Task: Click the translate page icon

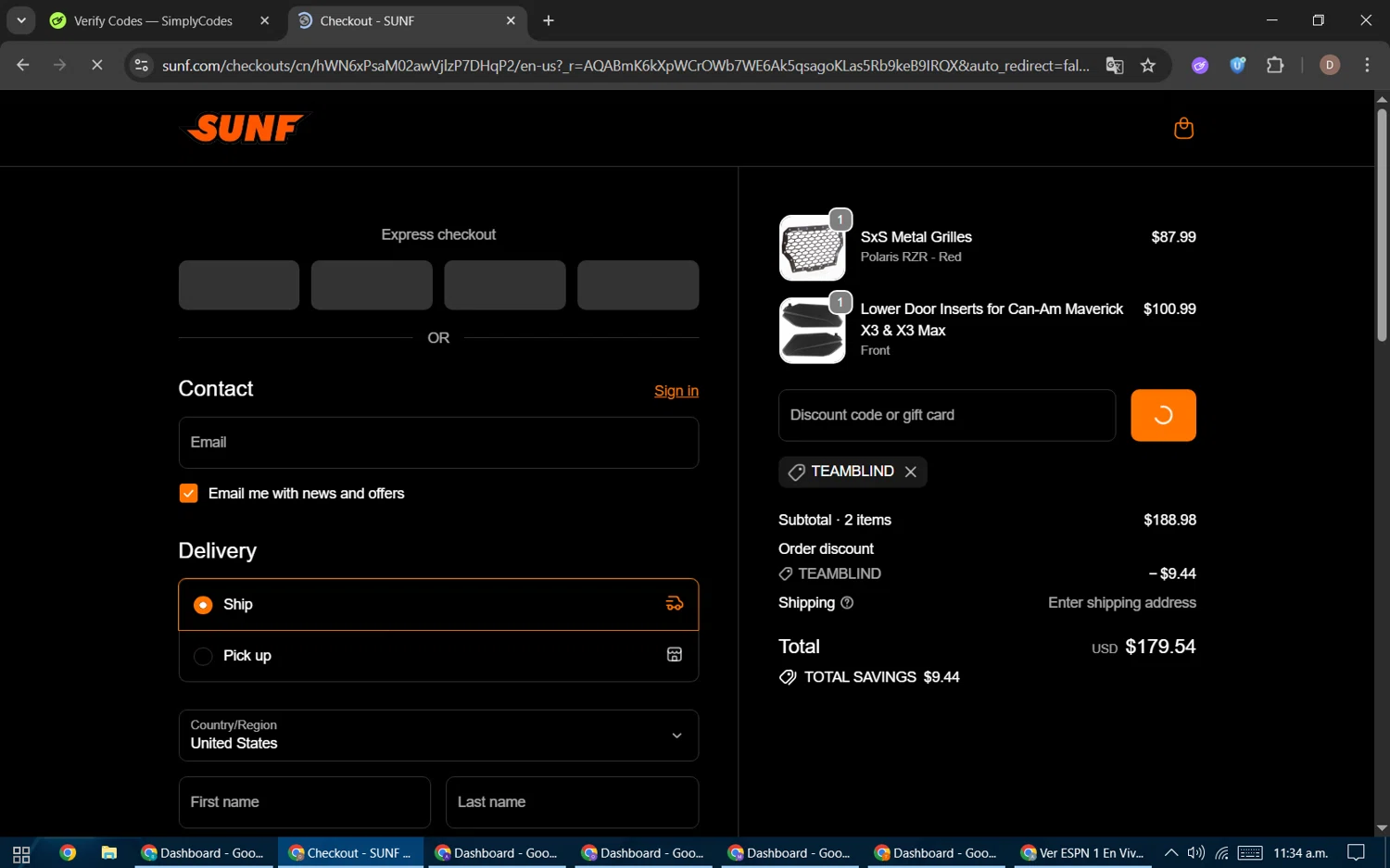Action: (1115, 65)
